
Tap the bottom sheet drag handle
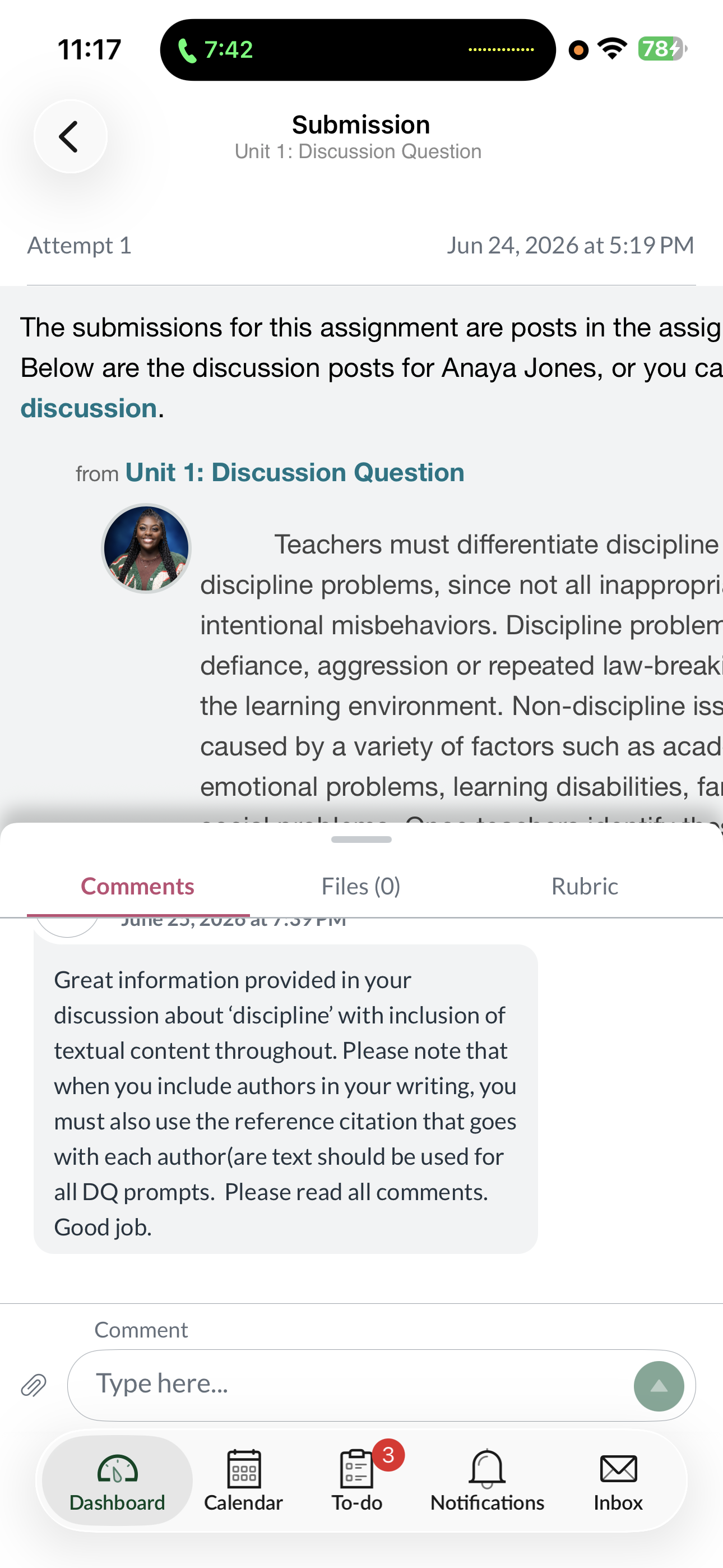pyautogui.click(x=361, y=840)
